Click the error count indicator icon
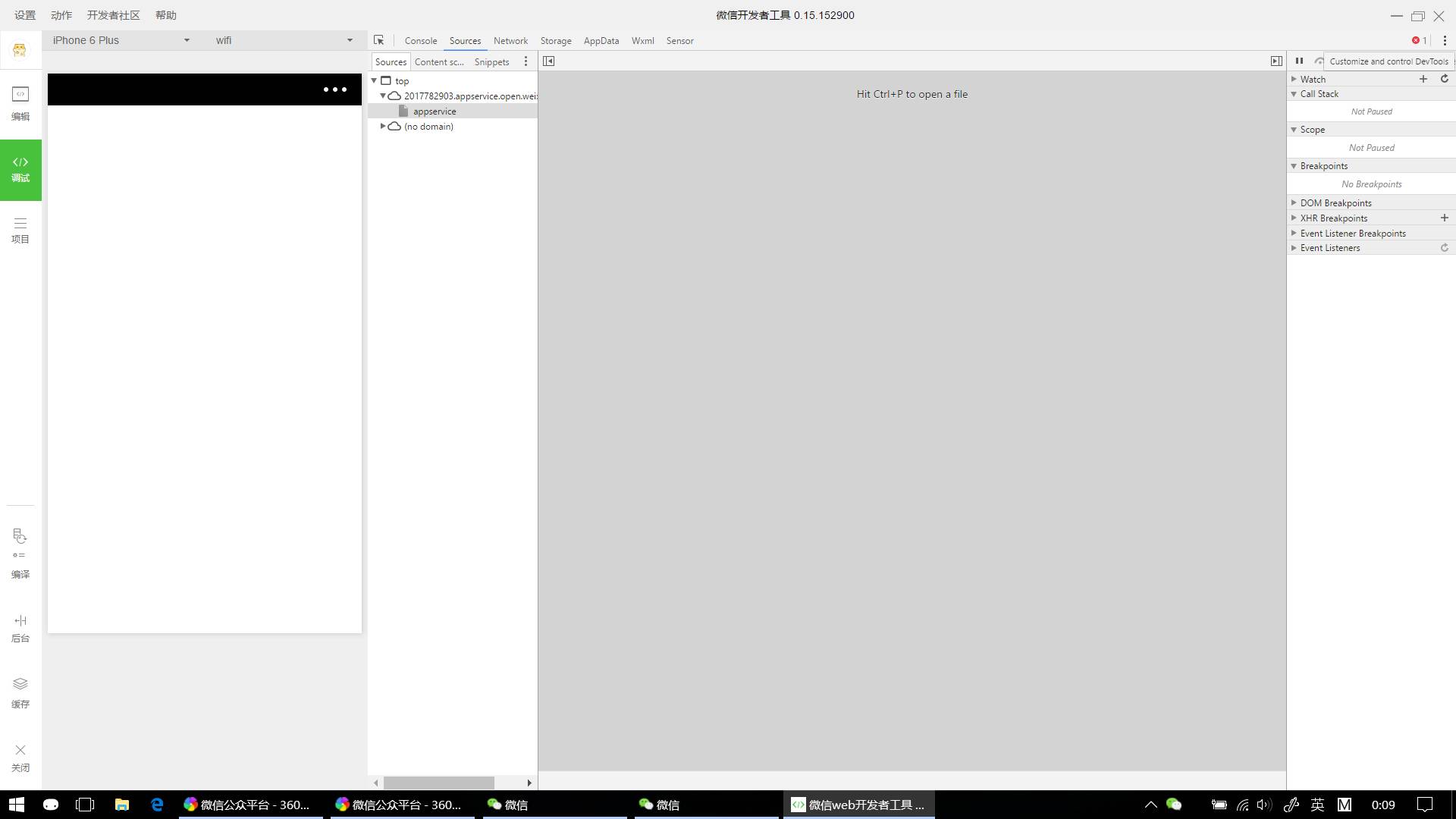The height and width of the screenshot is (819, 1456). pos(1418,40)
